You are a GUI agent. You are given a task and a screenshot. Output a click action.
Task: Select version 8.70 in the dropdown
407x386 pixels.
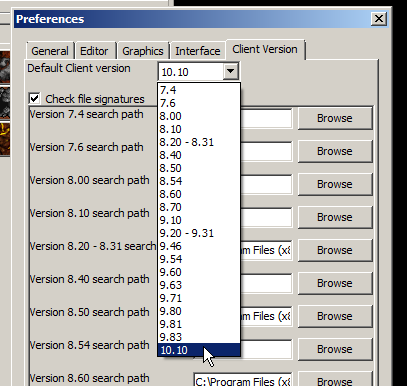tap(199, 207)
